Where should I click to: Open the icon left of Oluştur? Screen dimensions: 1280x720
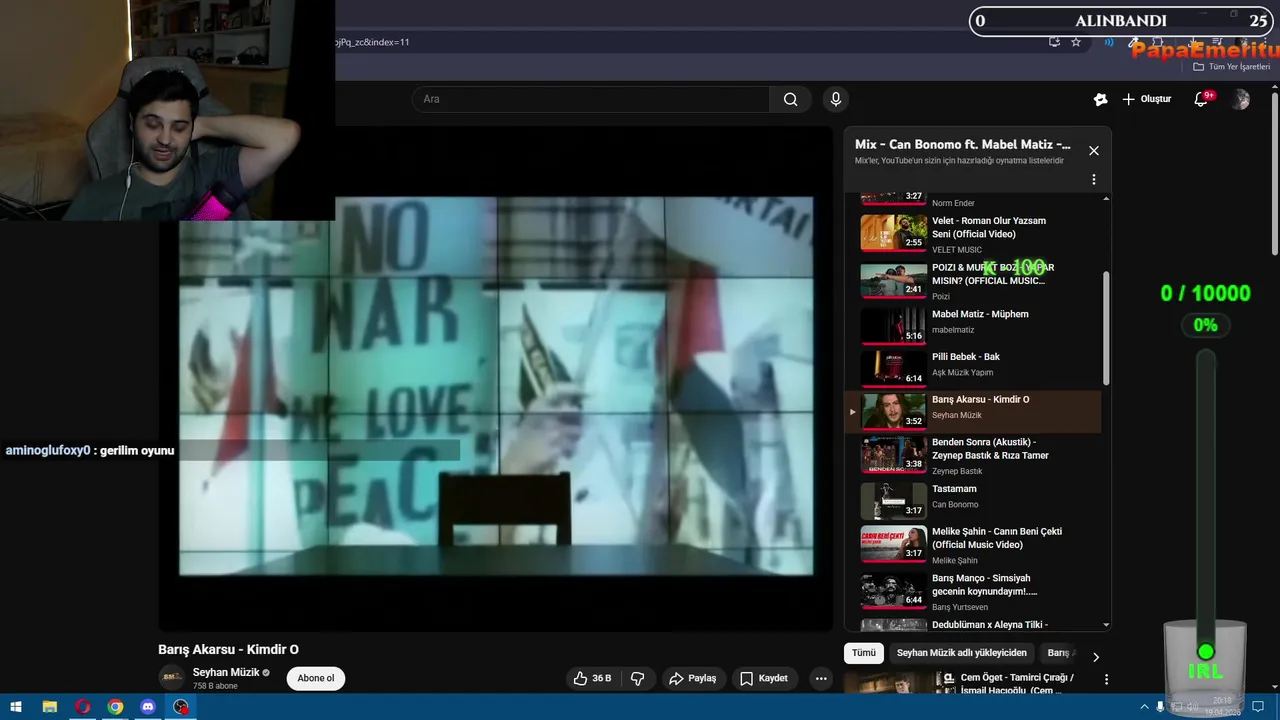coord(1100,99)
